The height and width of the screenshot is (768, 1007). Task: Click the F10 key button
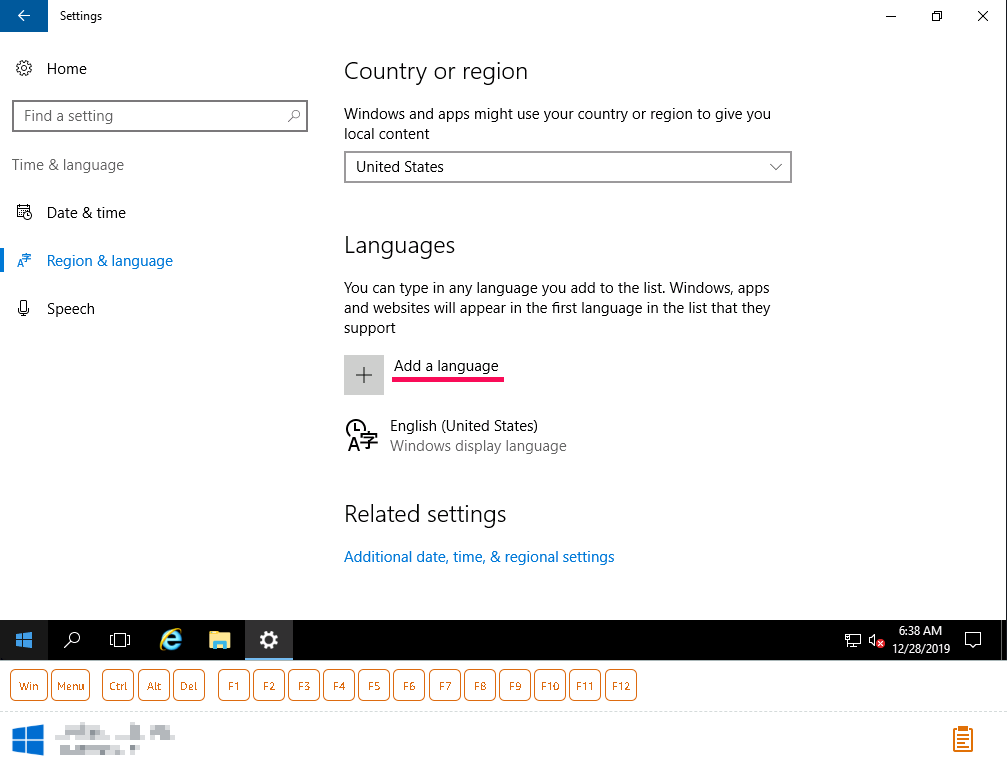[x=550, y=685]
